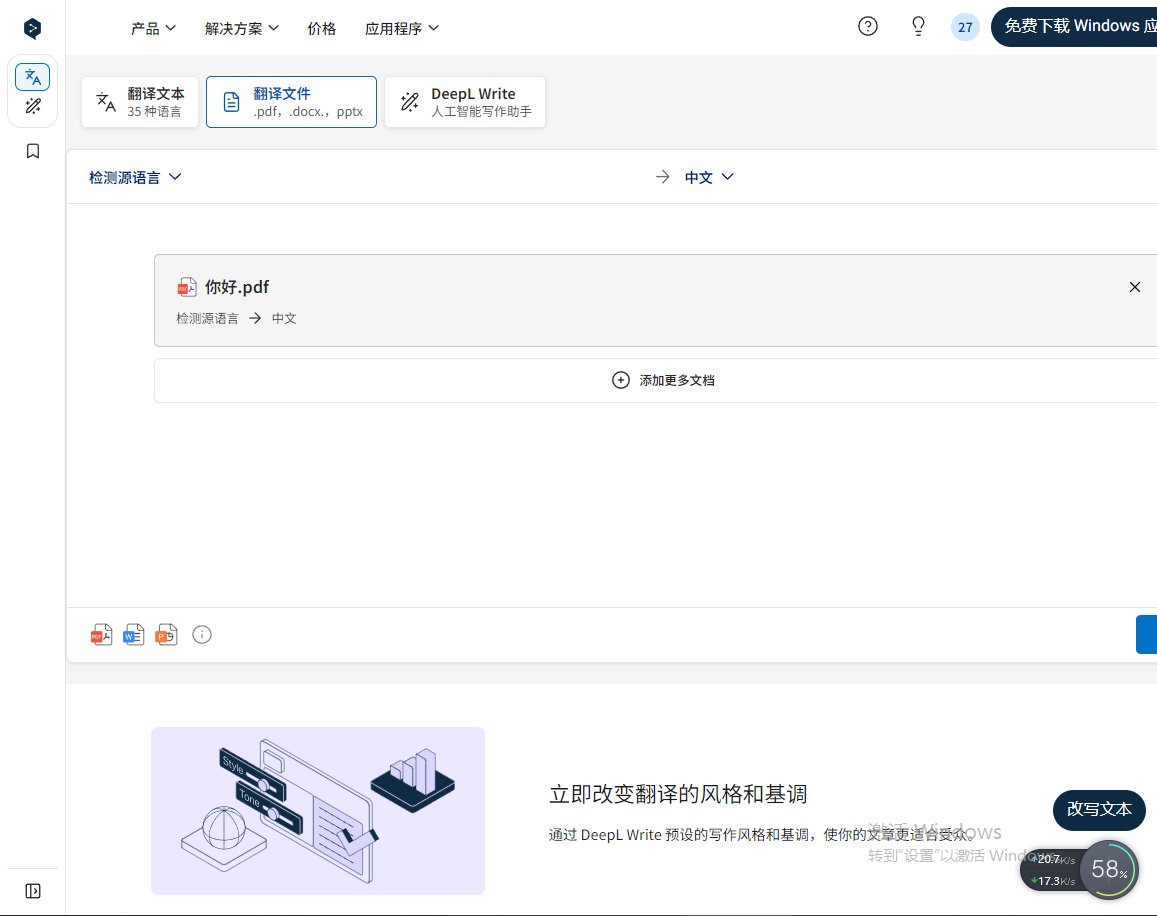This screenshot has width=1157, height=916.
Task: Click the plus icon to add documents
Action: tap(621, 380)
